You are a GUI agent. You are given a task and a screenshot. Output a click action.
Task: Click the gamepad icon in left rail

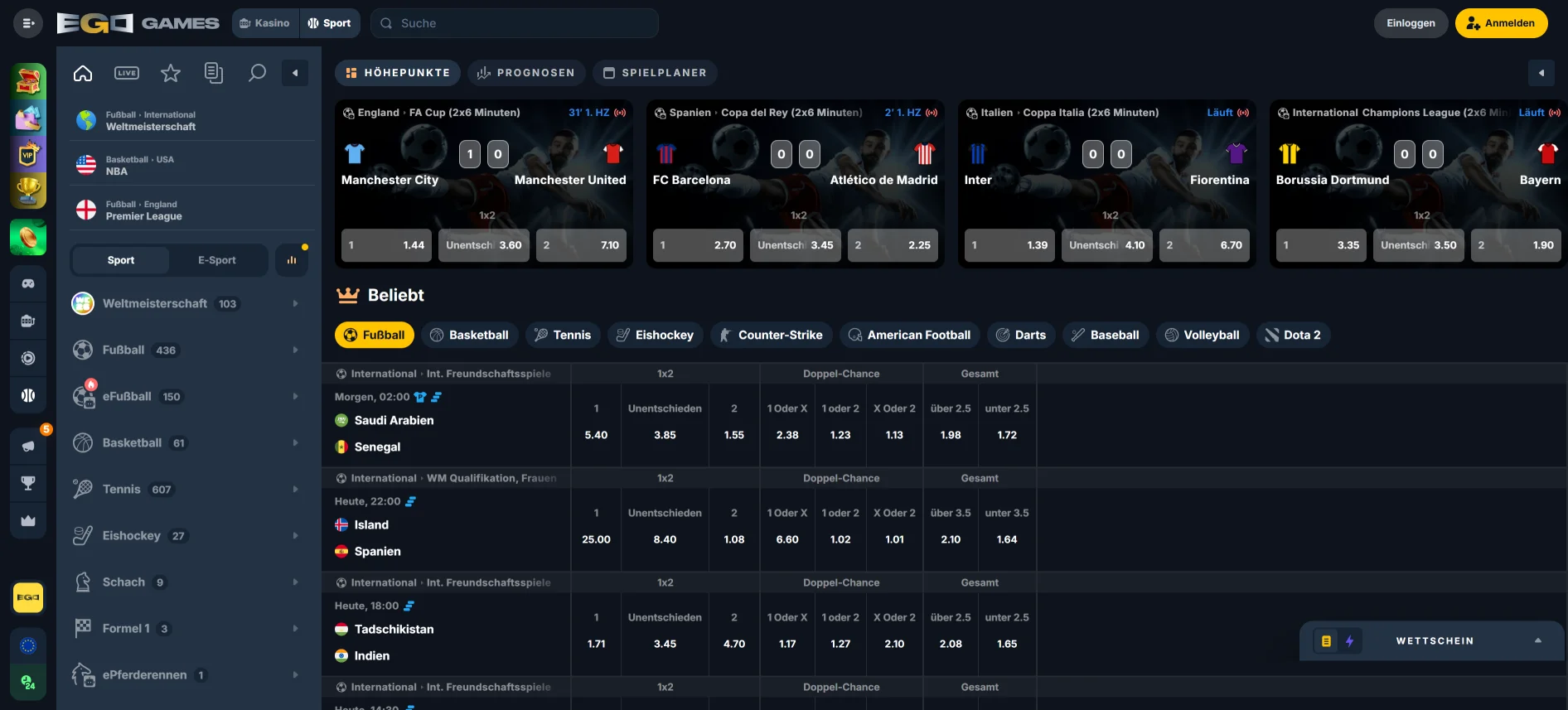[28, 283]
